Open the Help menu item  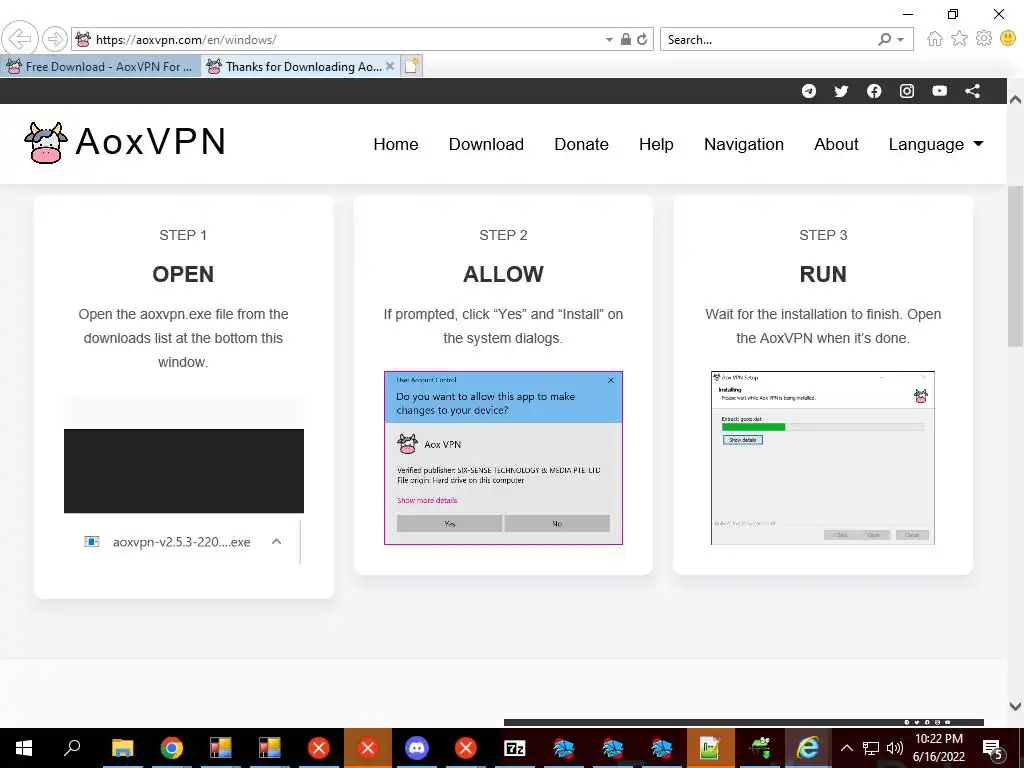(656, 144)
